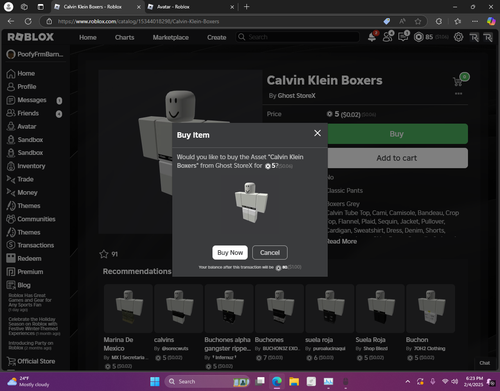Screen dimensions: 500x391
Task: Open the settings gear icon
Action: [459, 37]
